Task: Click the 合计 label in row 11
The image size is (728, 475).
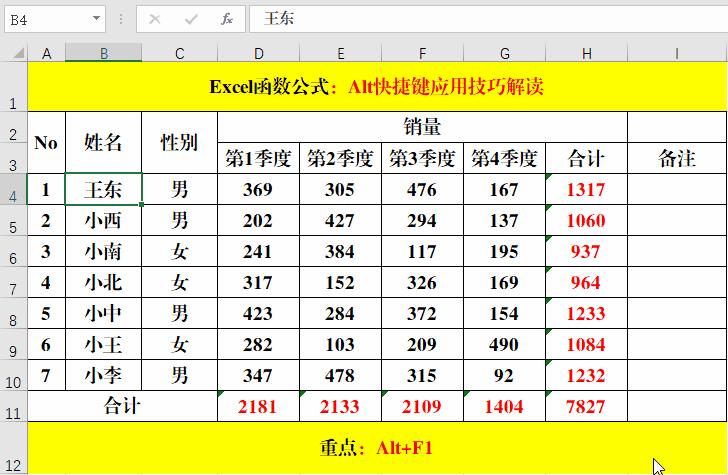Action: (123, 406)
